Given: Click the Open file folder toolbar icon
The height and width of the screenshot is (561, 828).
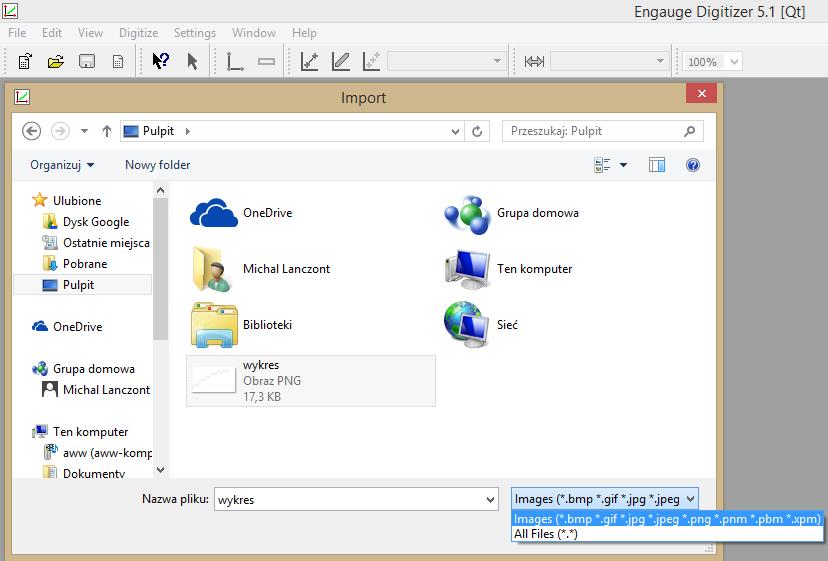Looking at the screenshot, I should (x=55, y=61).
